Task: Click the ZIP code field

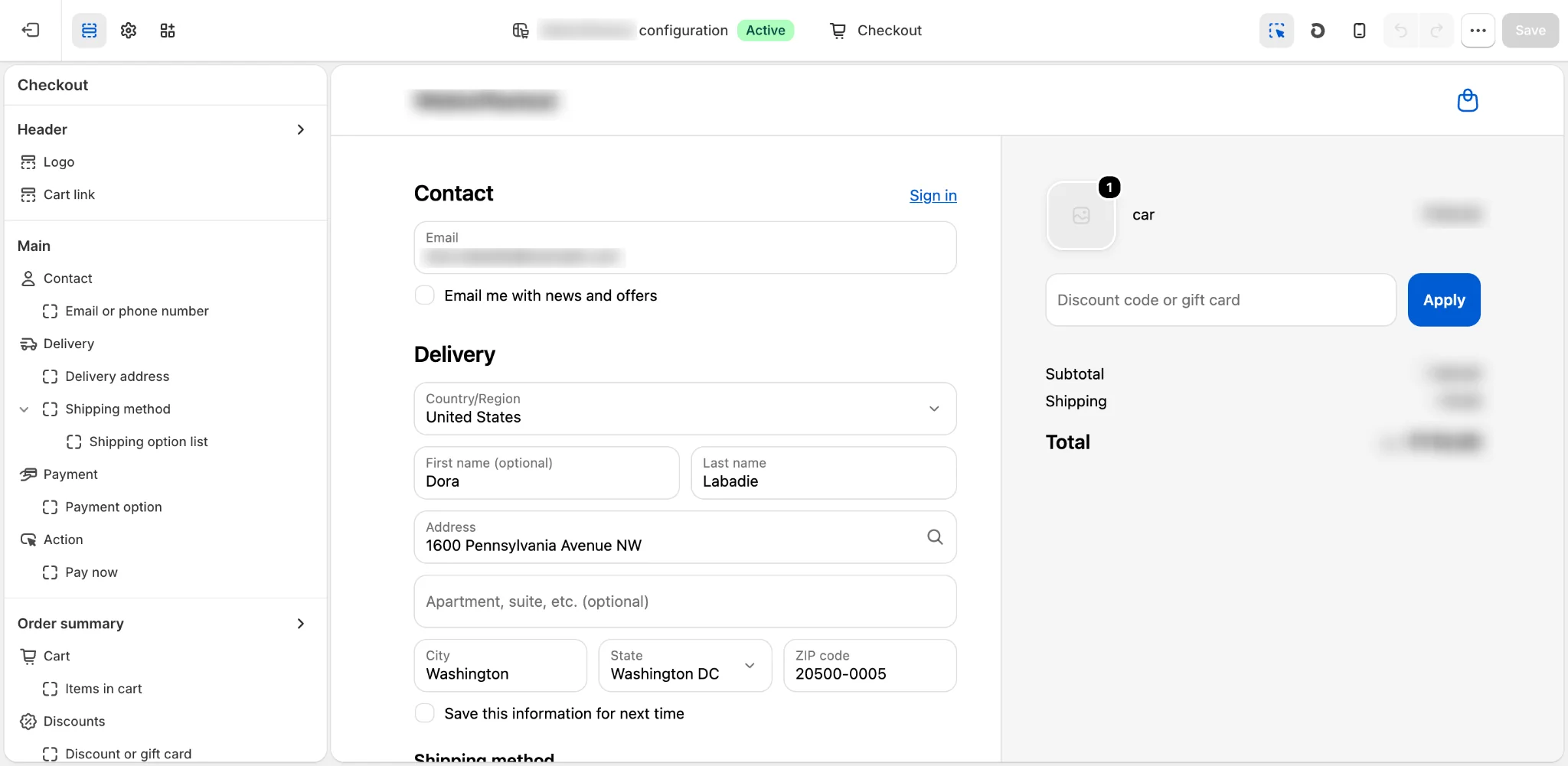Action: click(870, 666)
